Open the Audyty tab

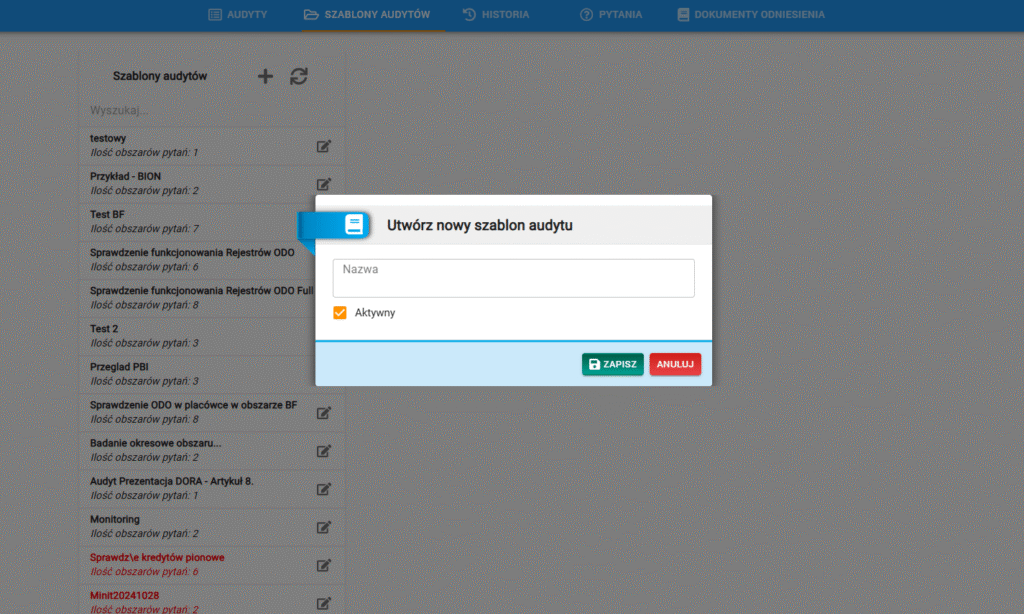(237, 15)
